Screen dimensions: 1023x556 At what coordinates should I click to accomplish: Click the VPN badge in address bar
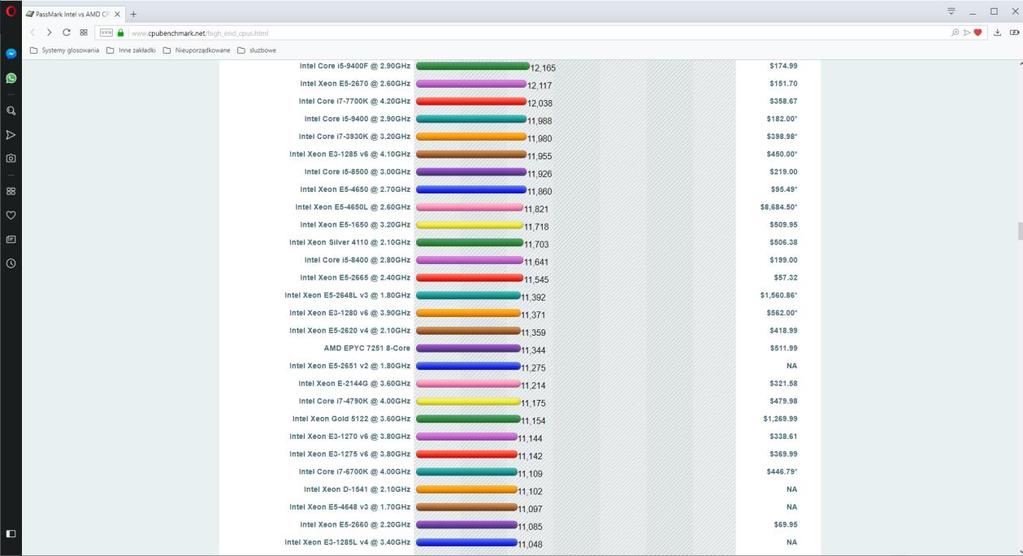pyautogui.click(x=106, y=33)
